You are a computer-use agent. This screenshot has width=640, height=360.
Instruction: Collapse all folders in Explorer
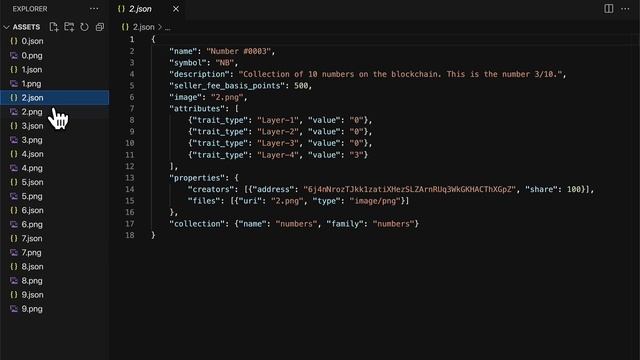click(x=100, y=27)
